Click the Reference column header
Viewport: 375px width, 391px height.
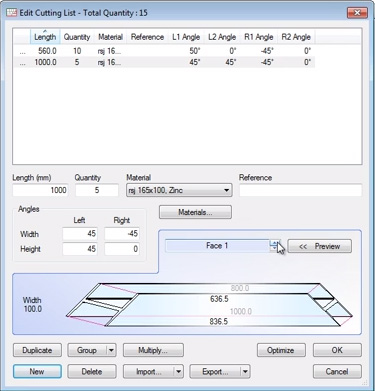tap(147, 37)
